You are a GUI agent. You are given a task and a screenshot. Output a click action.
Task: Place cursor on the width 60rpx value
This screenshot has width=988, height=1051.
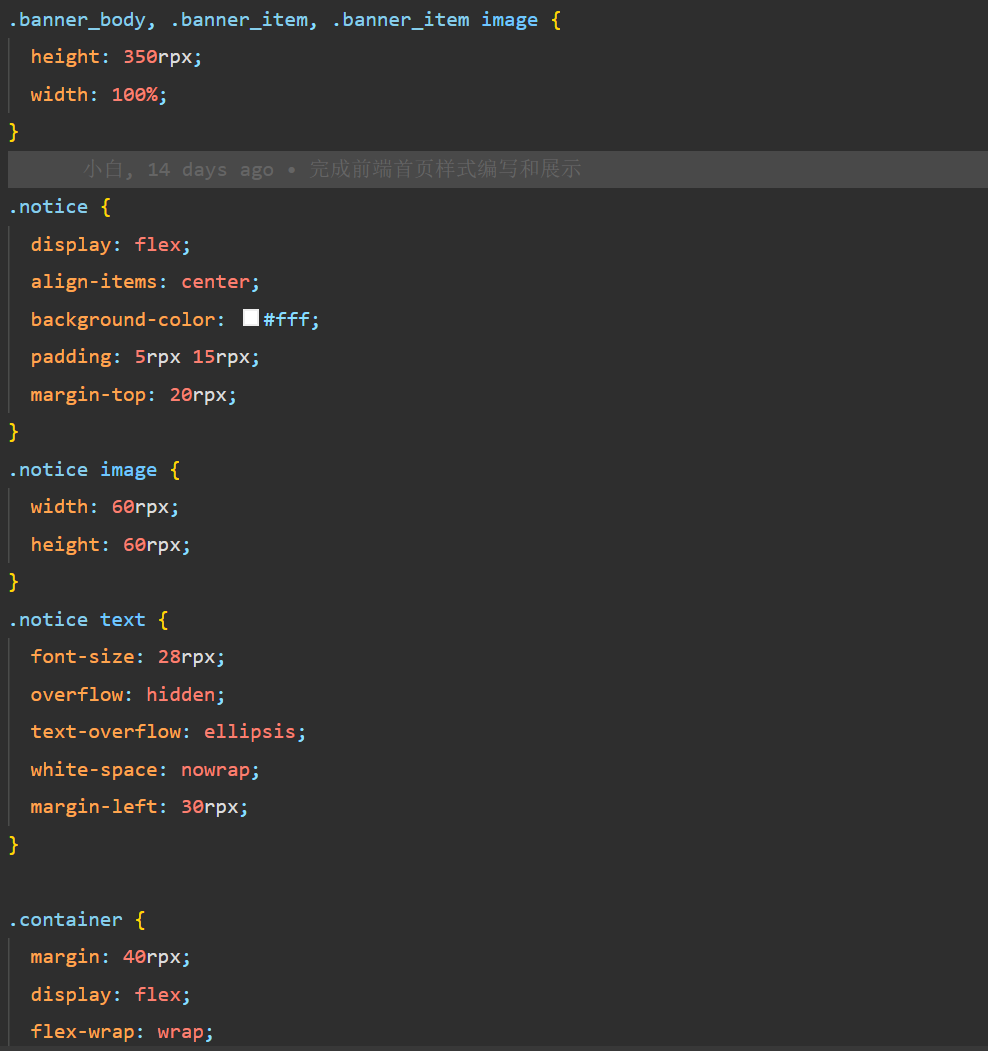(144, 507)
